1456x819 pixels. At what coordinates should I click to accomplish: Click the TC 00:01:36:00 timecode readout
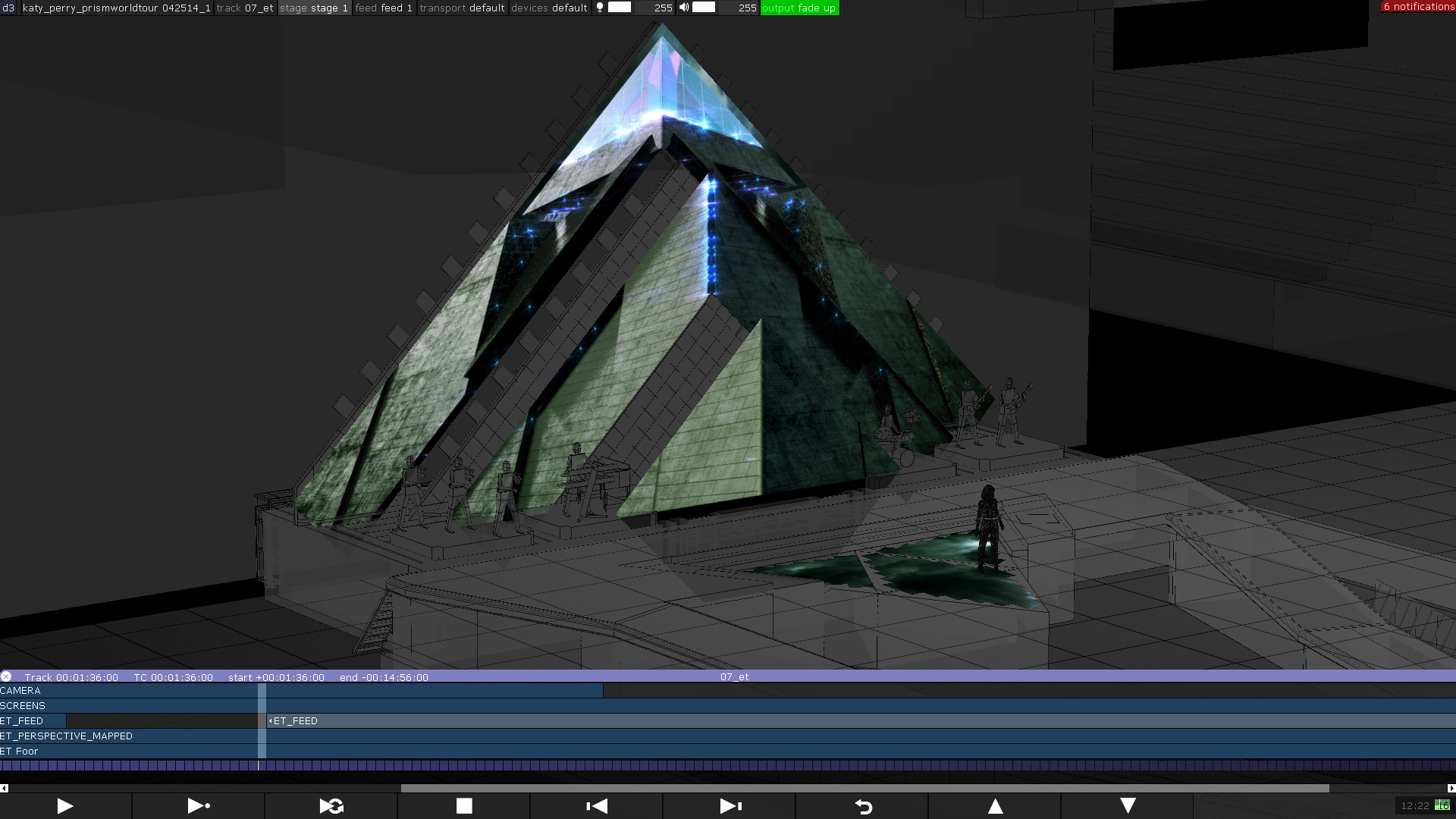click(x=173, y=677)
